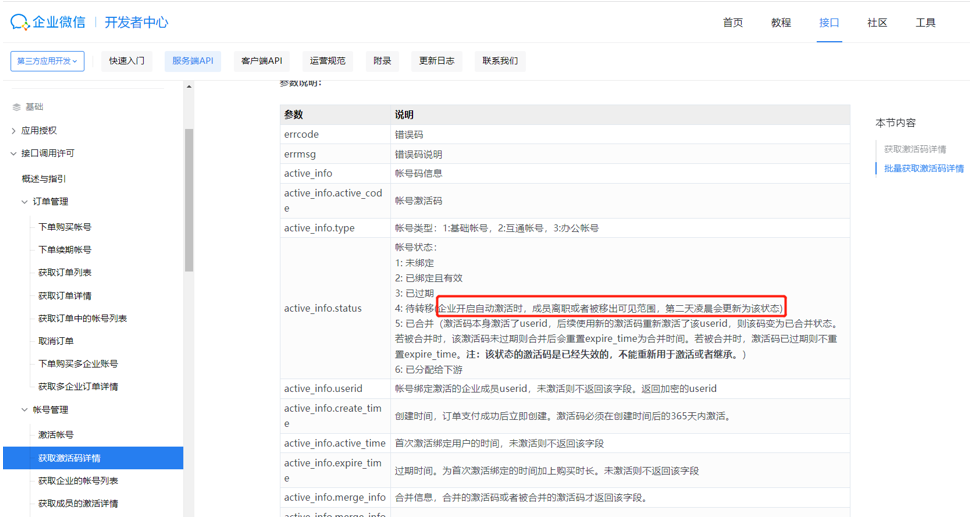The height and width of the screenshot is (521, 970).
Task: Click the 企业微信 logo icon
Action: 20,22
